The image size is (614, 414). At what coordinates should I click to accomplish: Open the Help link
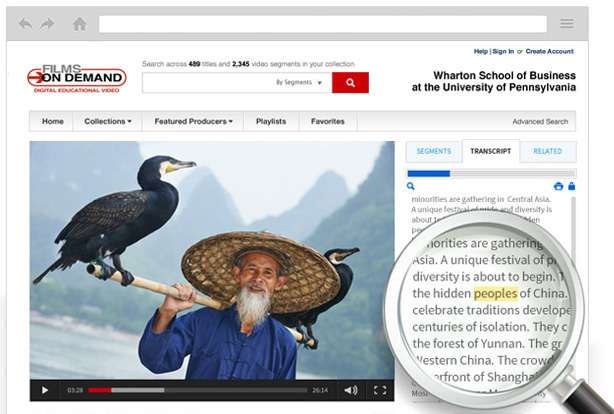coord(480,51)
